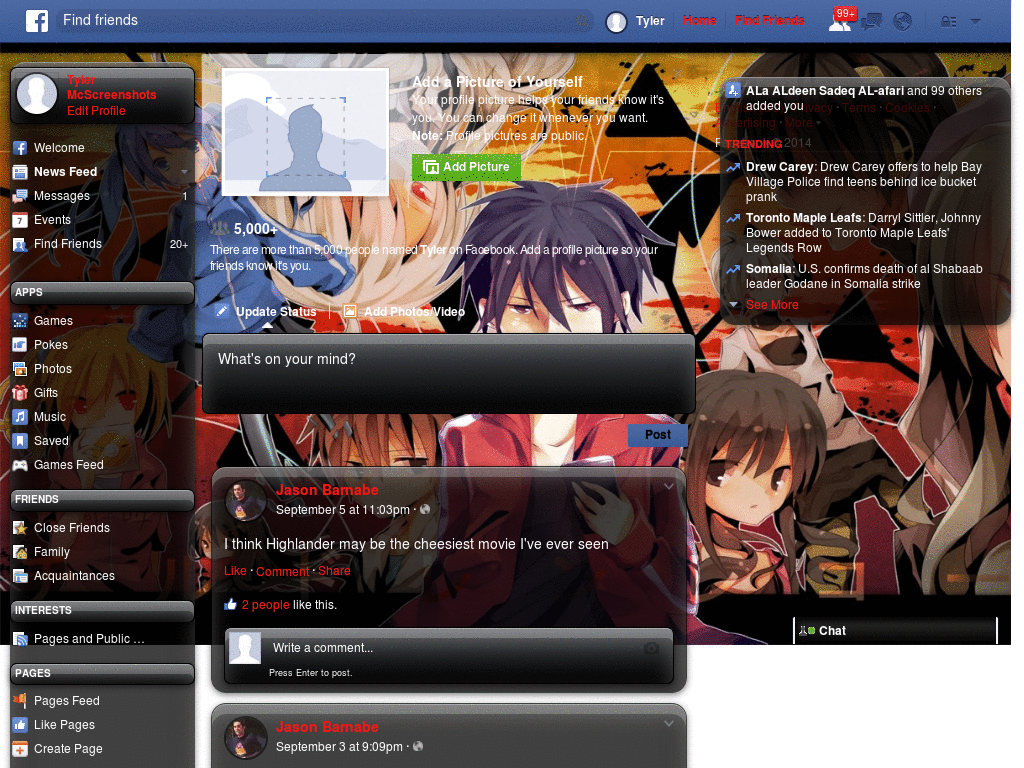Click Tyler's small avatar in top bar
The image size is (1024, 768).
click(616, 22)
